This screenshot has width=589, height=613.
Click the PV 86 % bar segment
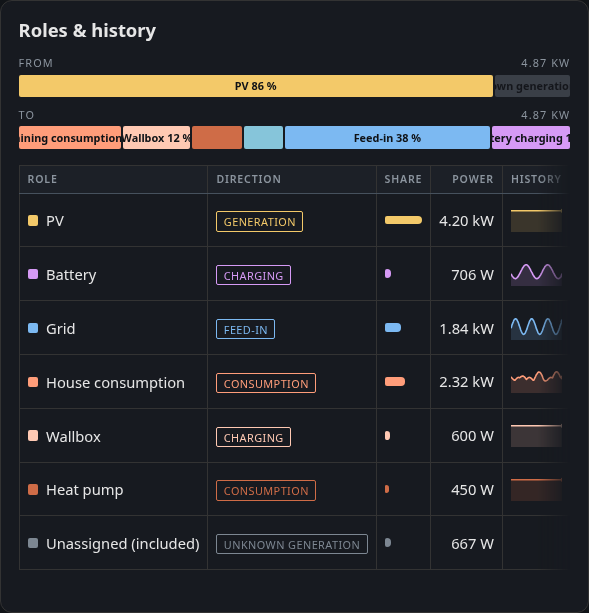256,86
